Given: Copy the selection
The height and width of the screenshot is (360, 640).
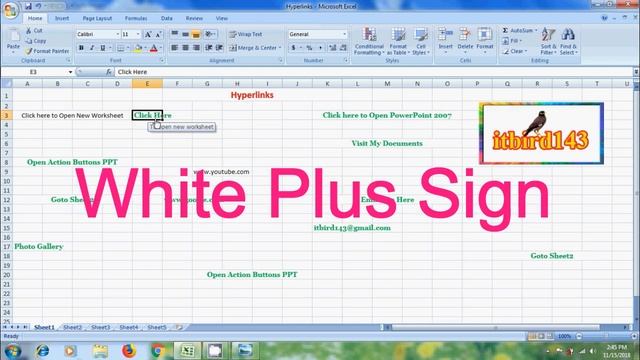Looking at the screenshot, I should point(36,41).
